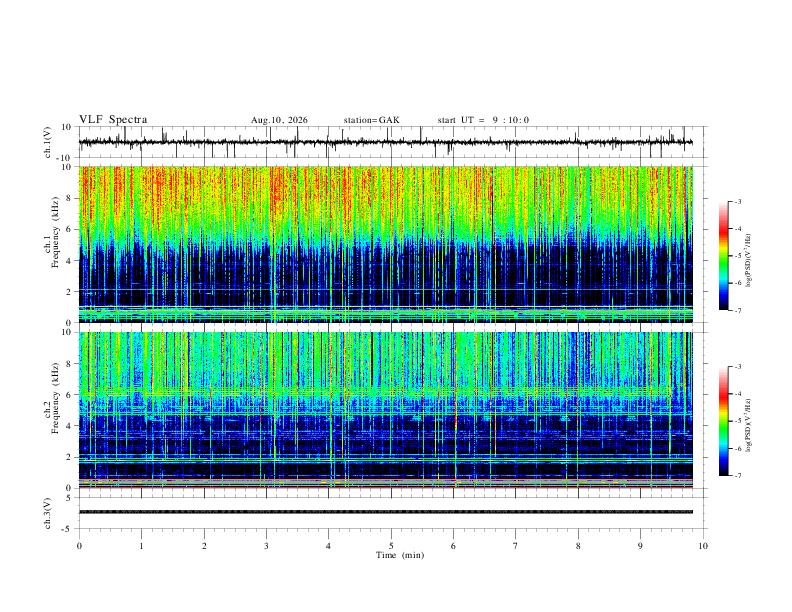Click the ch.3(V) axis label
The image size is (792, 612).
(x=48, y=514)
